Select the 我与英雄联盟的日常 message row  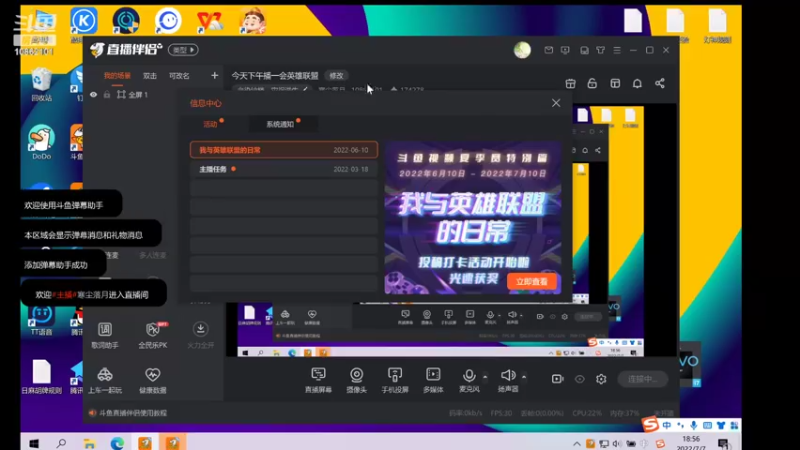(284, 150)
